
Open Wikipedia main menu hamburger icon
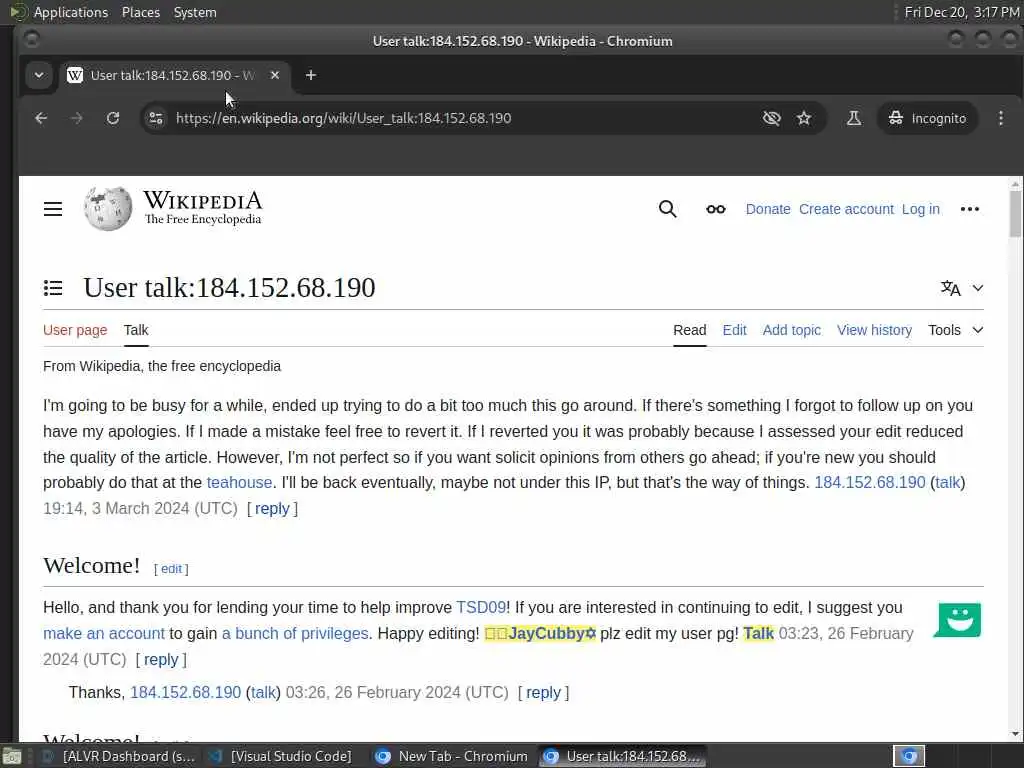53,209
